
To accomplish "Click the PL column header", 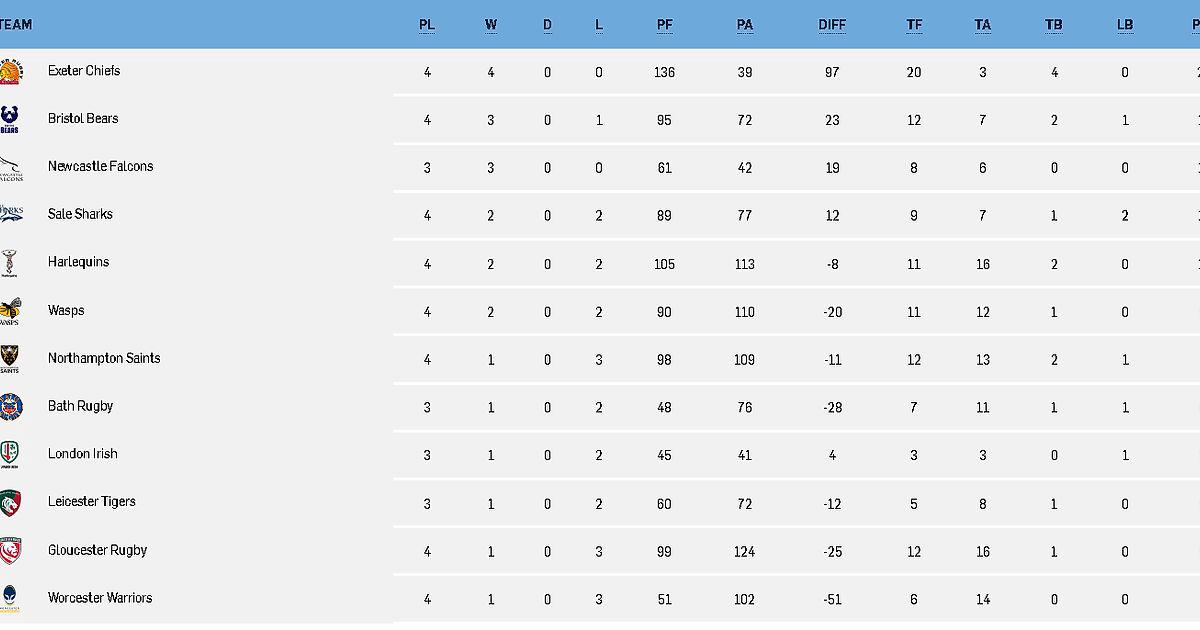I will pyautogui.click(x=427, y=25).
